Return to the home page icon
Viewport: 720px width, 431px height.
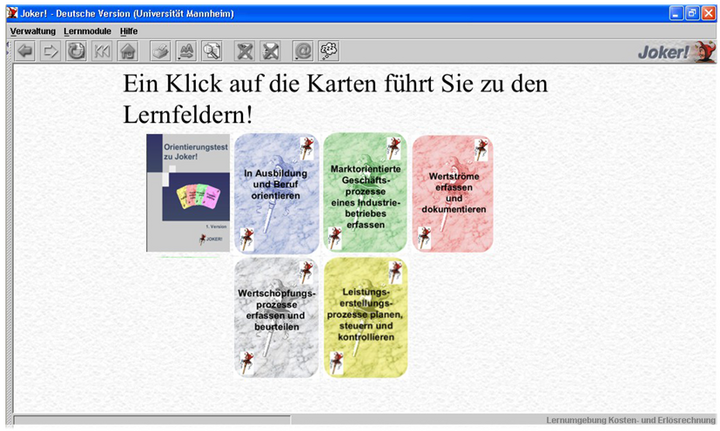click(128, 51)
